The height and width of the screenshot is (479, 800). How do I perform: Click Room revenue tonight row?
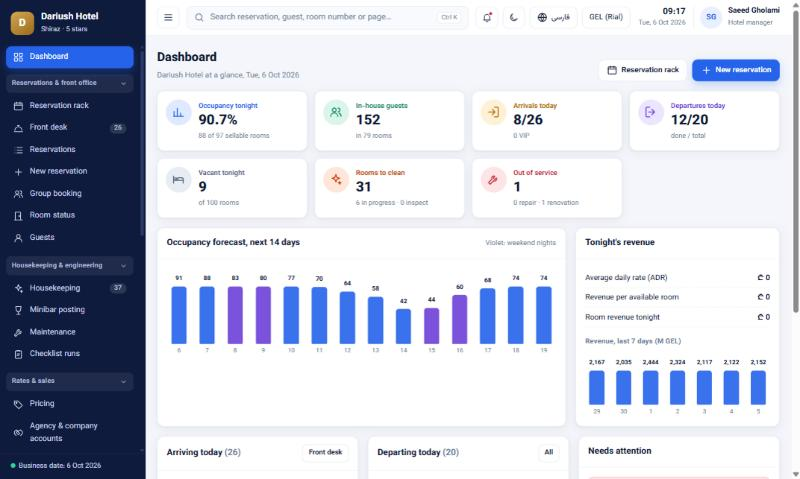coord(678,317)
